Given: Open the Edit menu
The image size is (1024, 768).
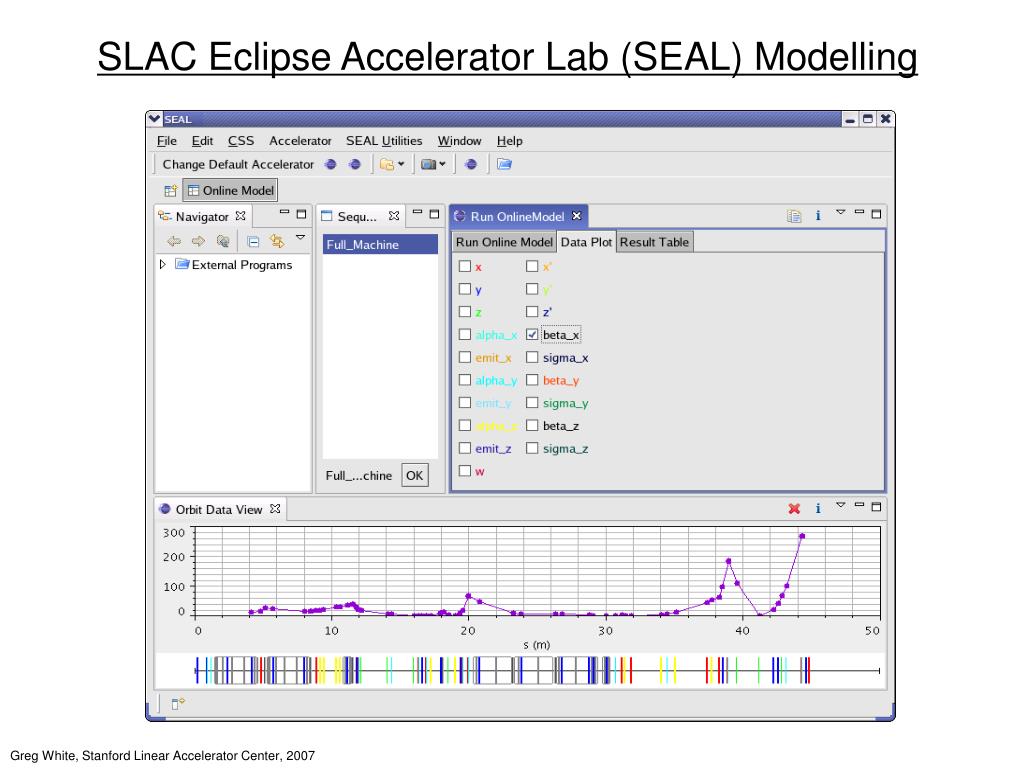Looking at the screenshot, I should 202,141.
